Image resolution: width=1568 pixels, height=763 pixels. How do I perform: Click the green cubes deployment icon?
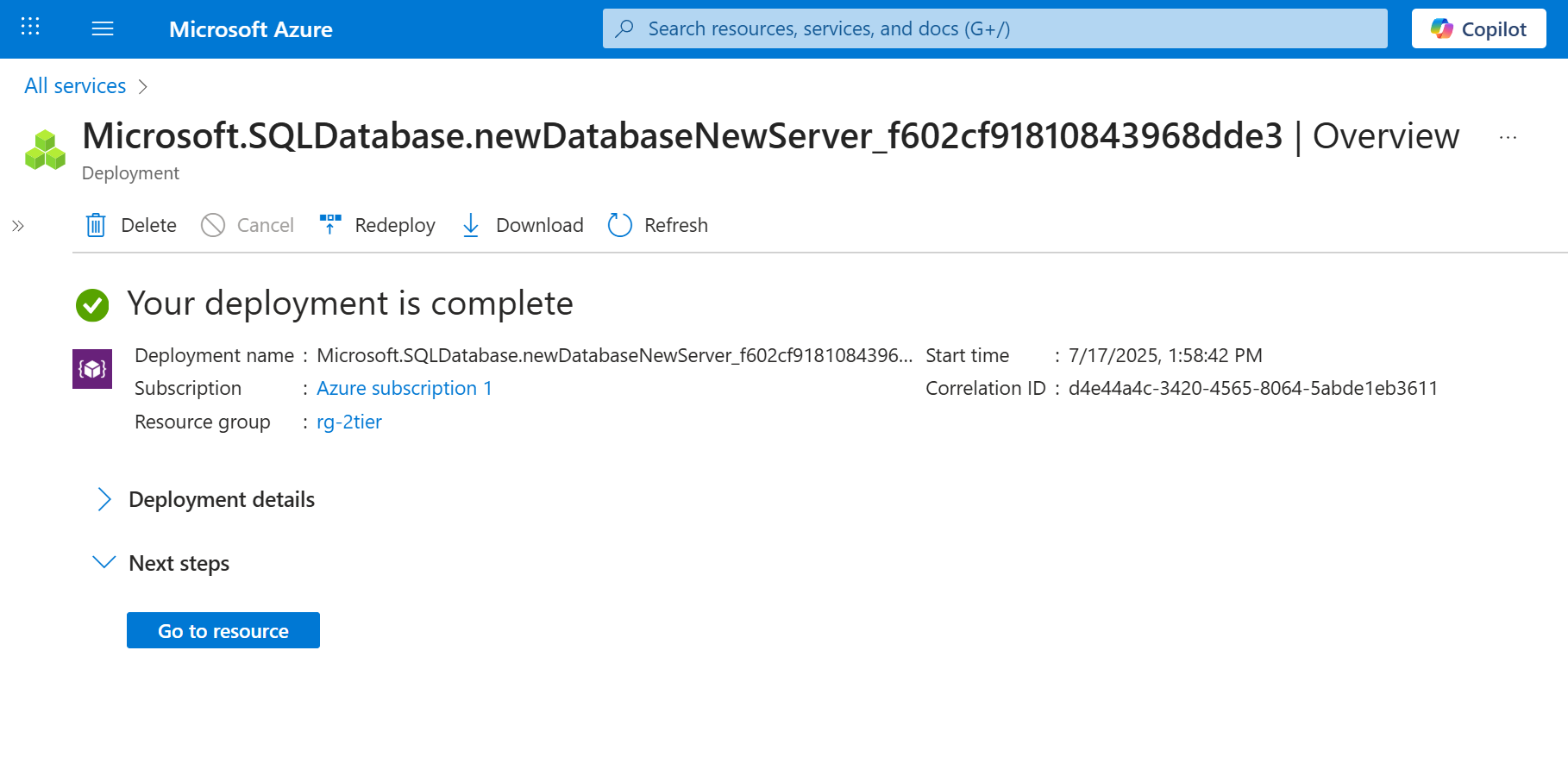click(x=45, y=150)
